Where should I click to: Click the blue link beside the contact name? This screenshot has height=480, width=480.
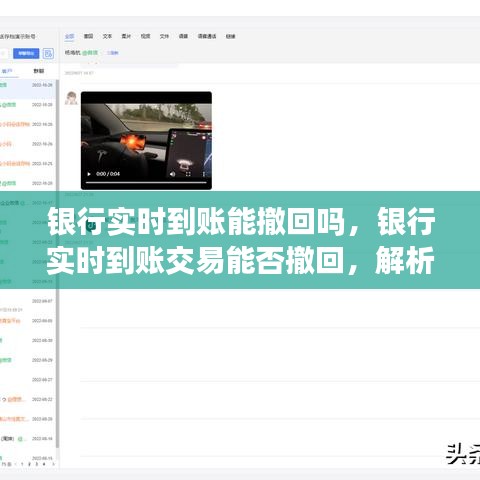tap(113, 53)
